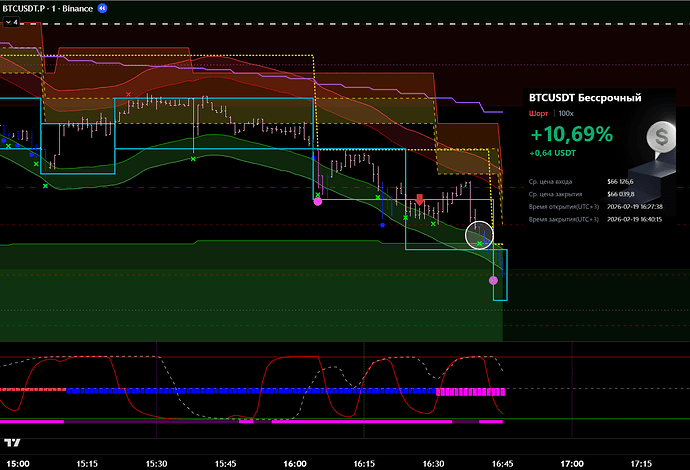This screenshot has height=470, width=690.
Task: Click the BTCUSDT Бессрочный card title
Action: [584, 97]
